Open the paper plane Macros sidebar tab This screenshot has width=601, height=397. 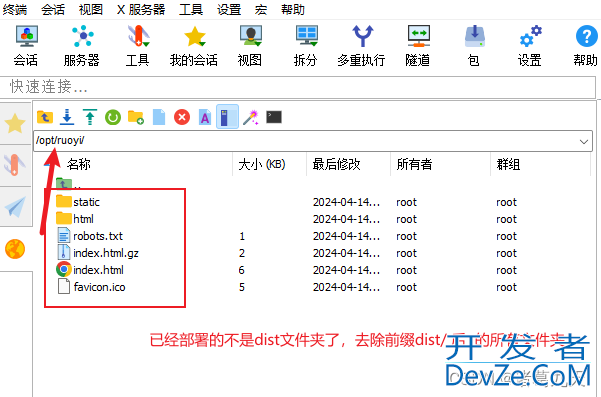coord(15,207)
